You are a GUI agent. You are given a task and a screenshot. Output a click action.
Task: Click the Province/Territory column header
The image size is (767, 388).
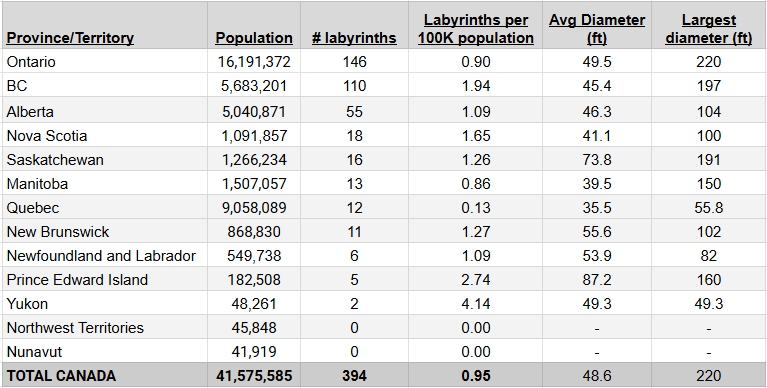(70, 38)
